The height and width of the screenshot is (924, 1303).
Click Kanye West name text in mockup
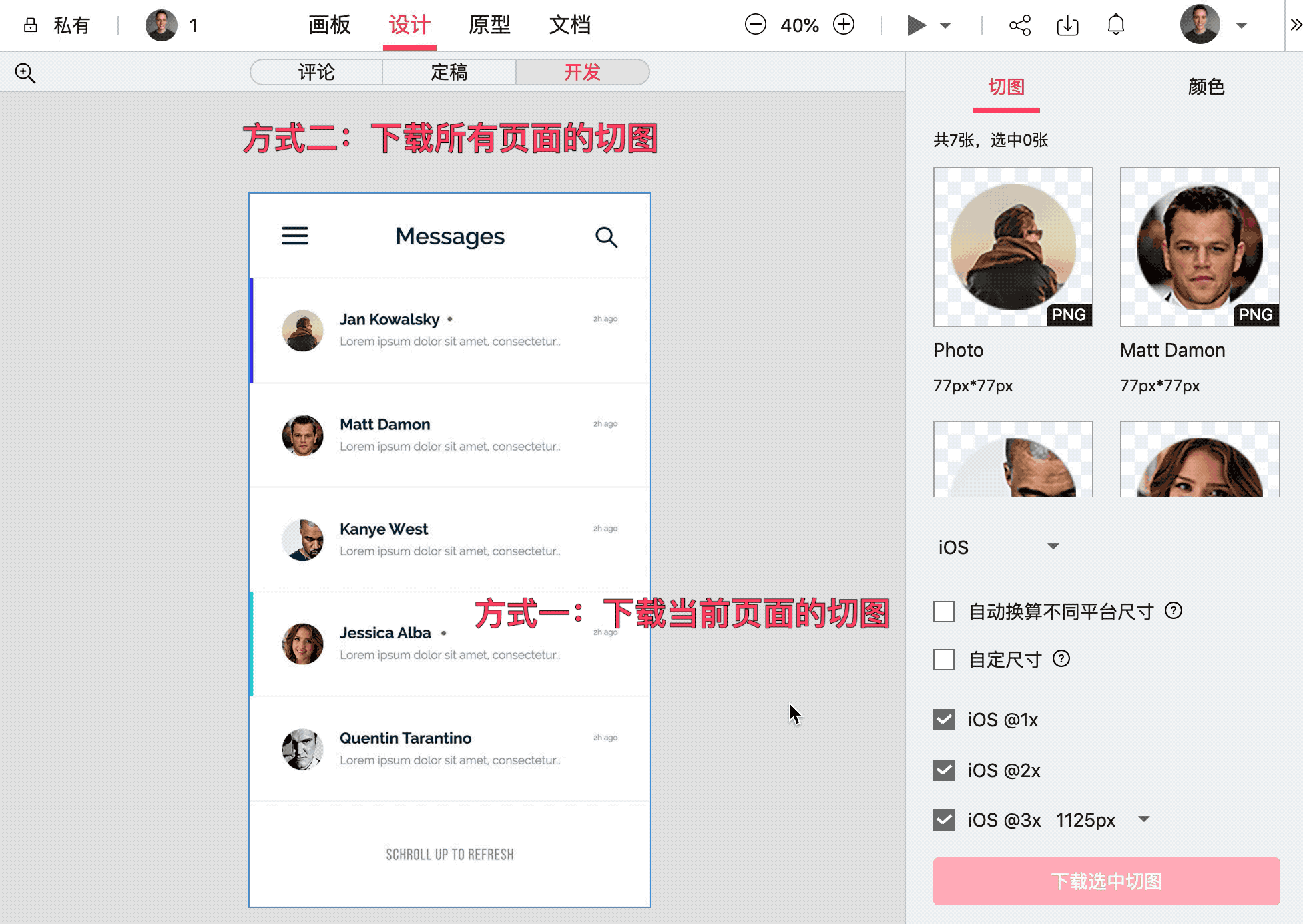pyautogui.click(x=384, y=529)
